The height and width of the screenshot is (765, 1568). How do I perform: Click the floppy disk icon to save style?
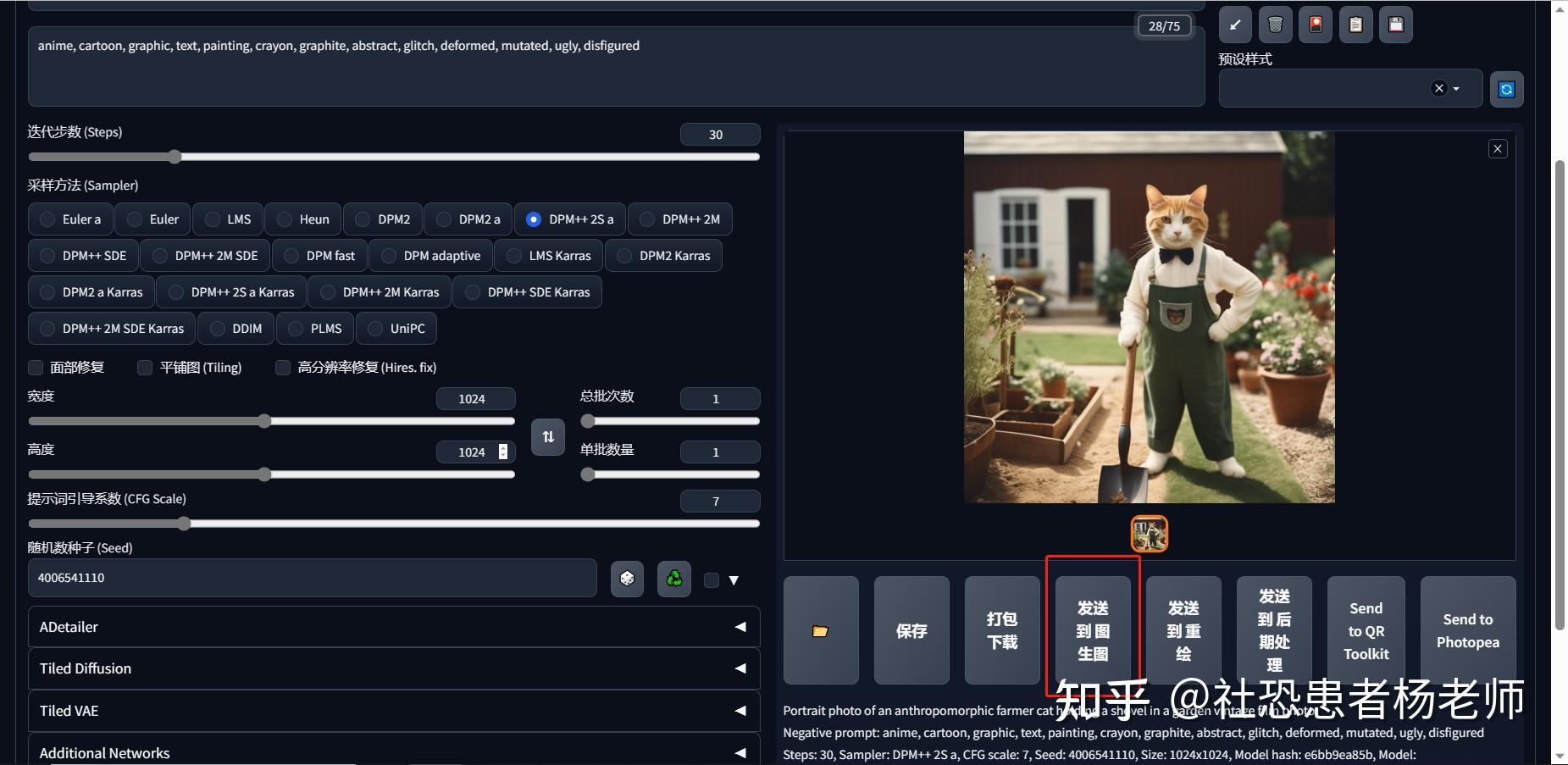1395,25
